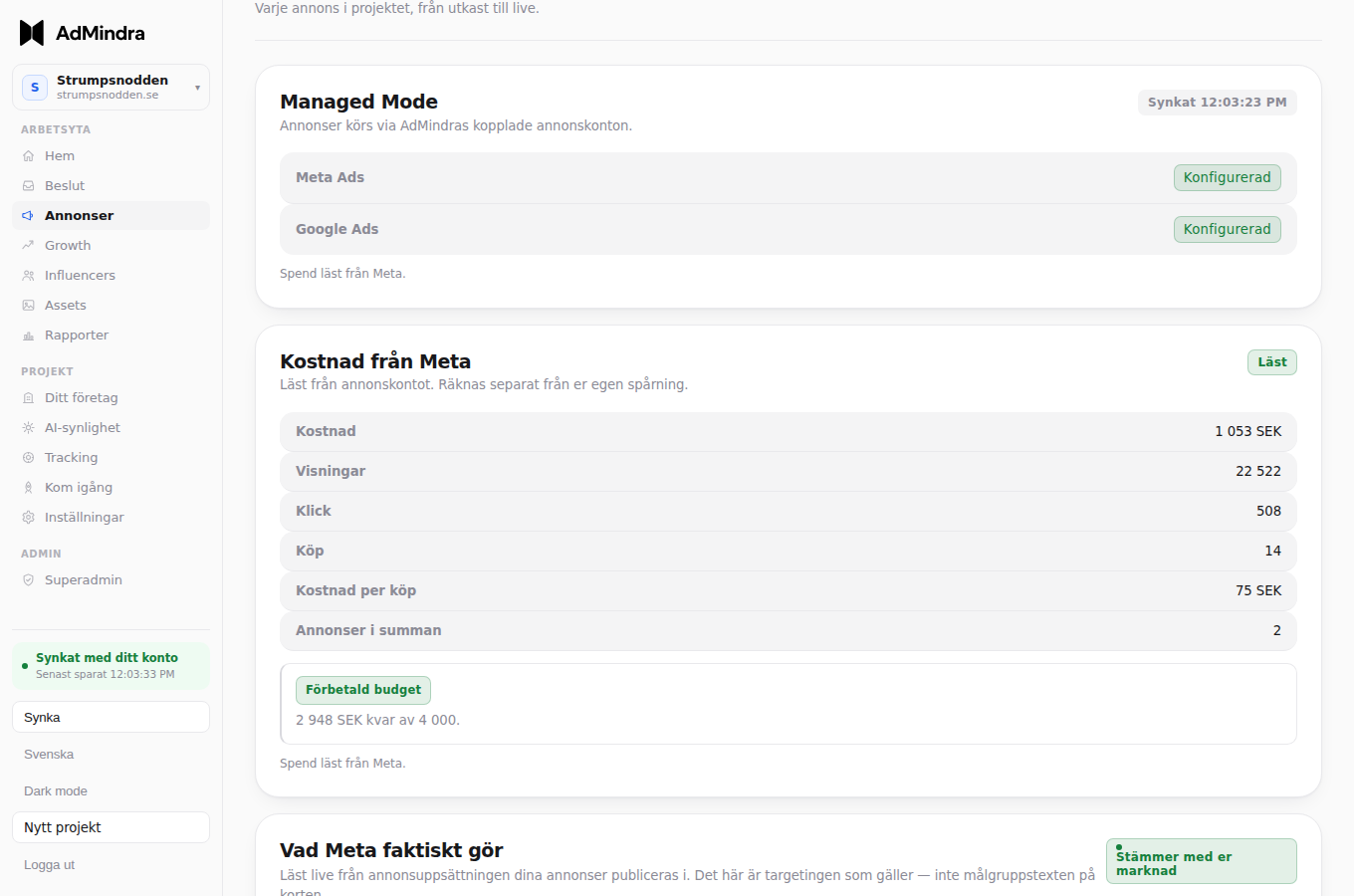Open the Superadmin page
1354x896 pixels.
111,580
